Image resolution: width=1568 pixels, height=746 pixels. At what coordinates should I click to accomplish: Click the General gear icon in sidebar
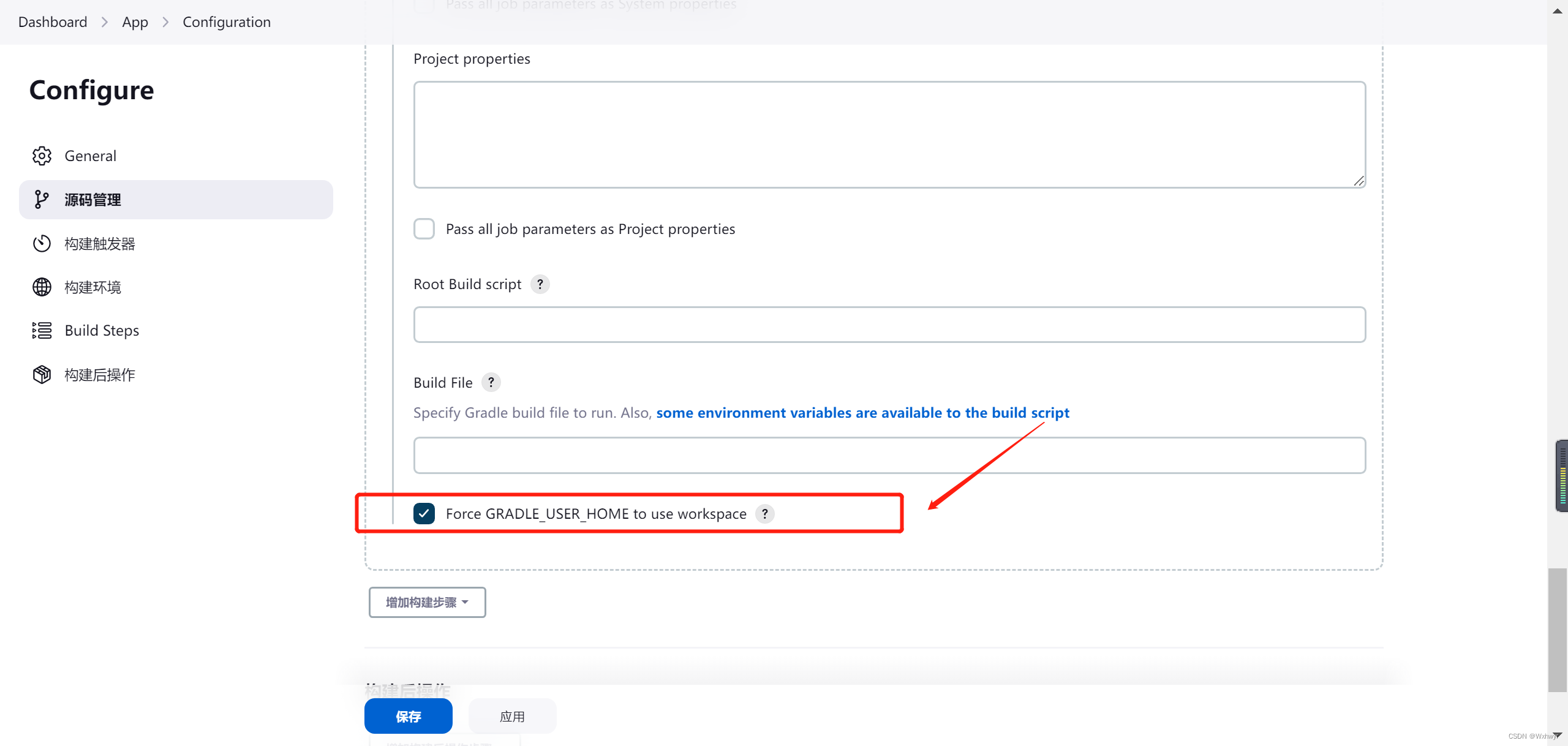tap(42, 156)
